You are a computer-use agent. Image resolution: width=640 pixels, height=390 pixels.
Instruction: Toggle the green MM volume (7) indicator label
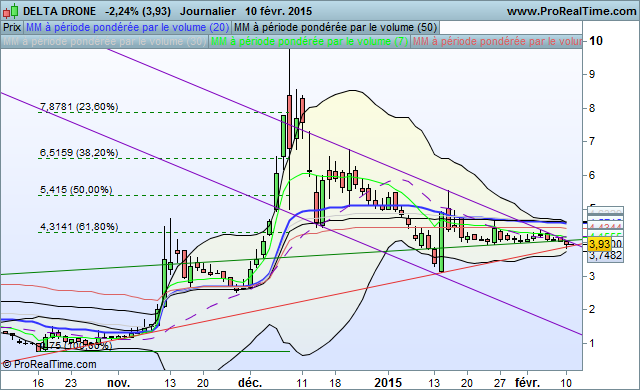(309, 41)
